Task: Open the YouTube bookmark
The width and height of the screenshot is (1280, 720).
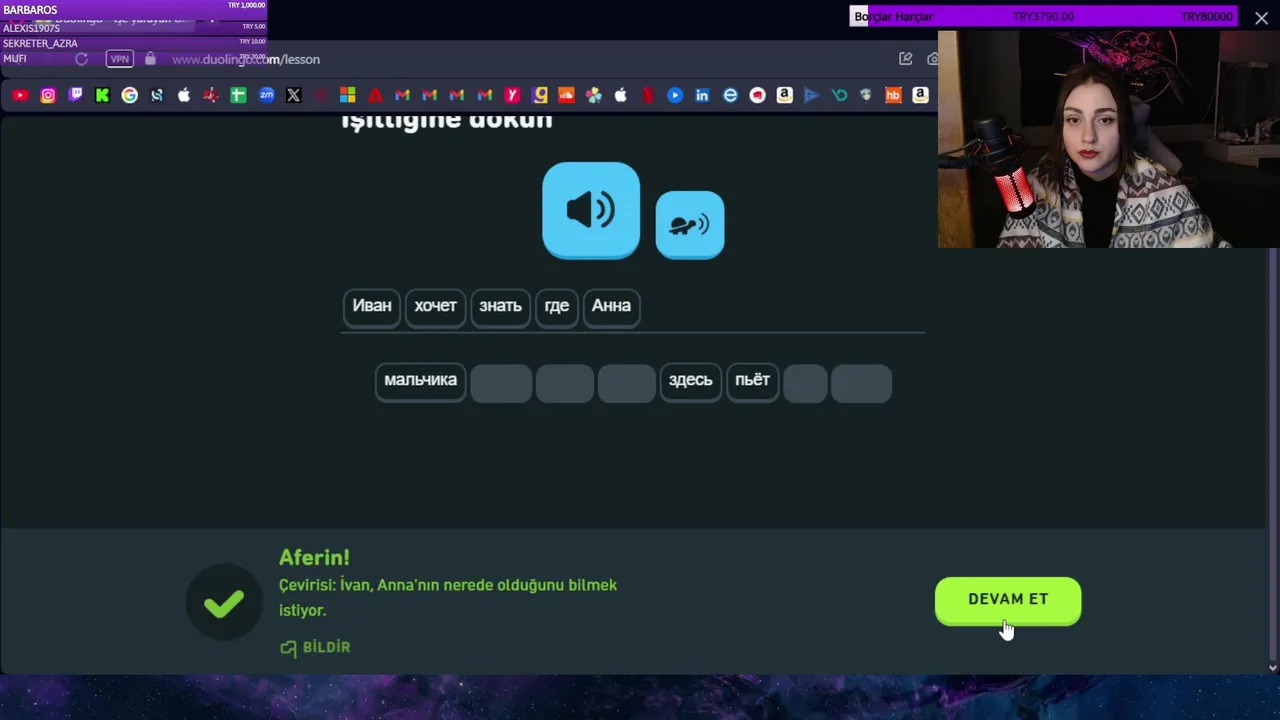Action: click(20, 95)
